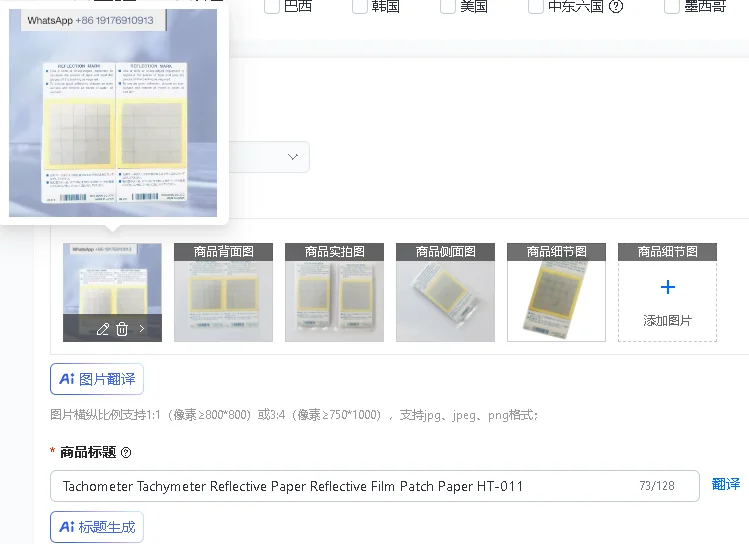The width and height of the screenshot is (749, 544).
Task: Click the blue plus icon to add image
Action: 667,287
